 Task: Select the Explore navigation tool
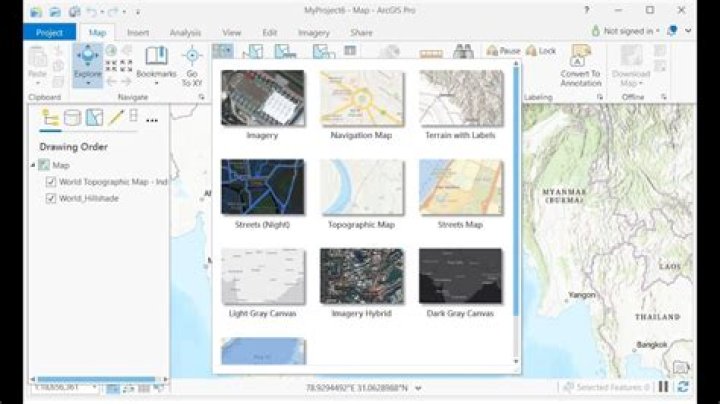(x=88, y=63)
